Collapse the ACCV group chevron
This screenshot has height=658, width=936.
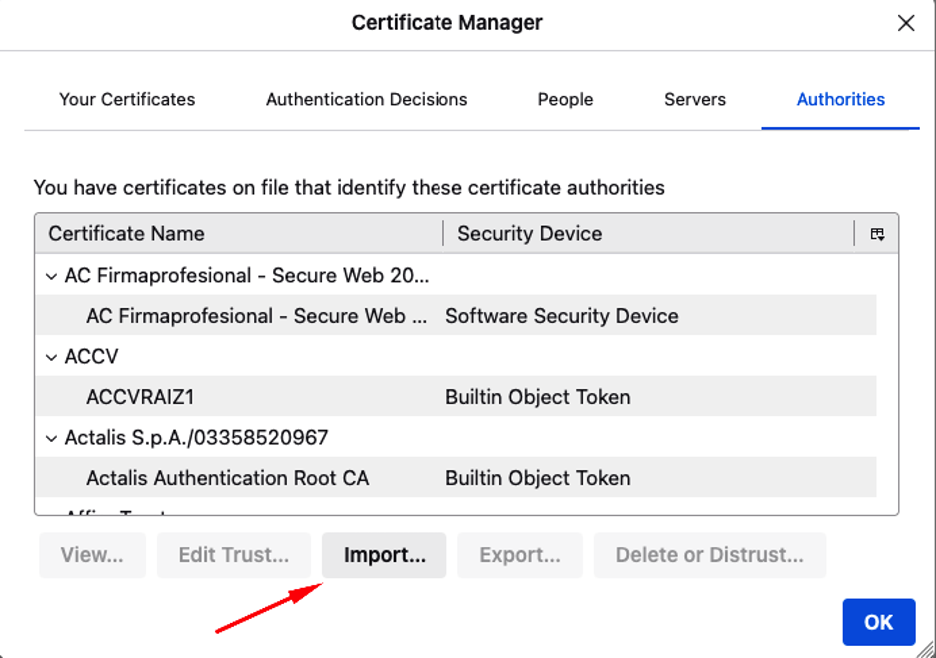pos(52,358)
